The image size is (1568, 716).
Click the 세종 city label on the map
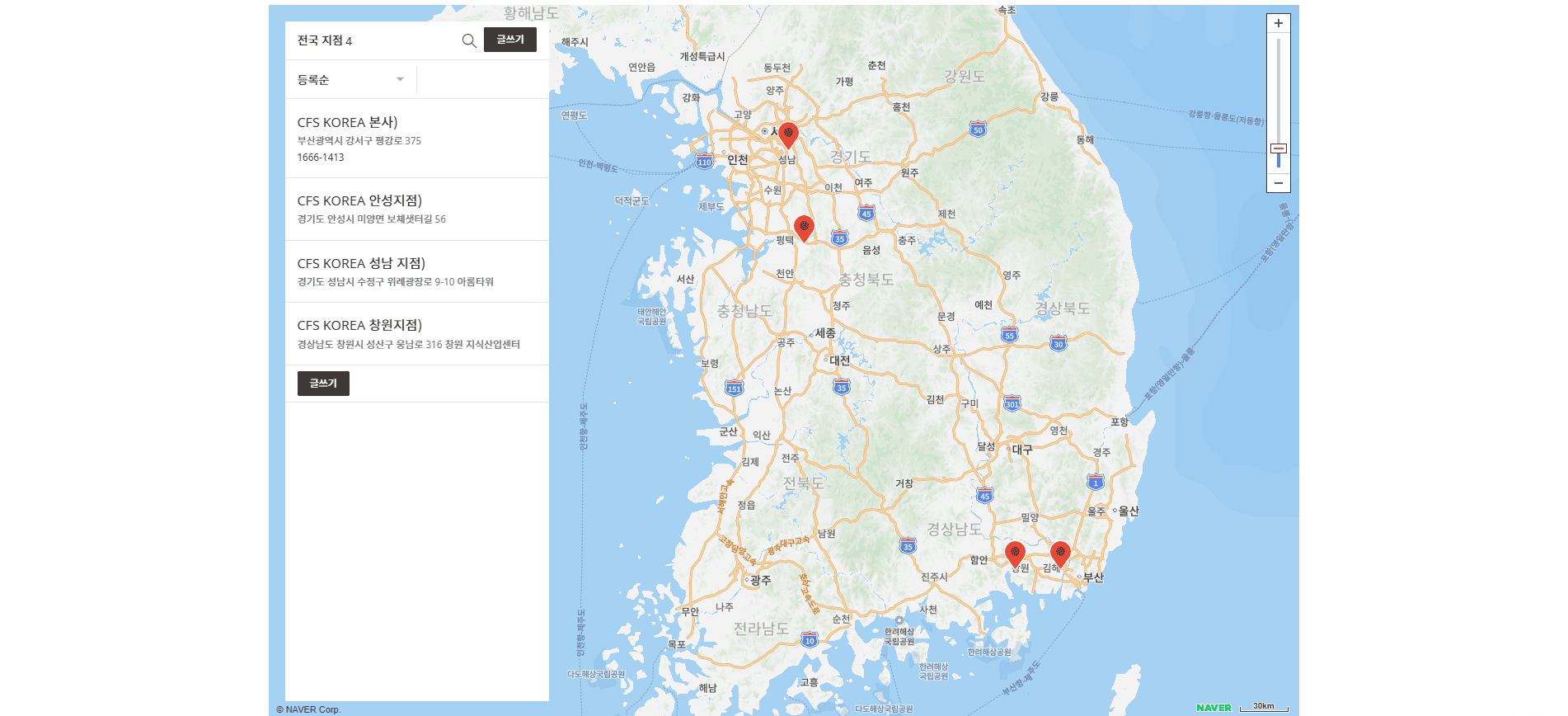(x=825, y=333)
